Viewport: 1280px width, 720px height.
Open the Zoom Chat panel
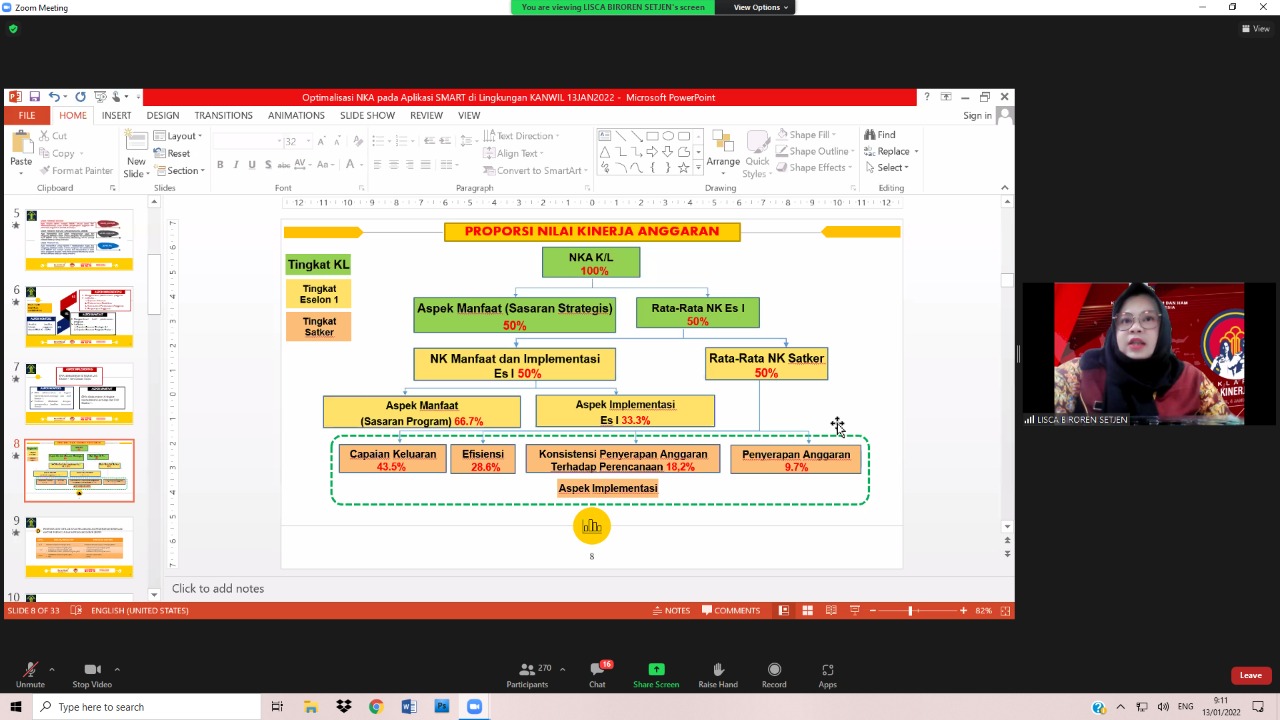[x=597, y=670]
